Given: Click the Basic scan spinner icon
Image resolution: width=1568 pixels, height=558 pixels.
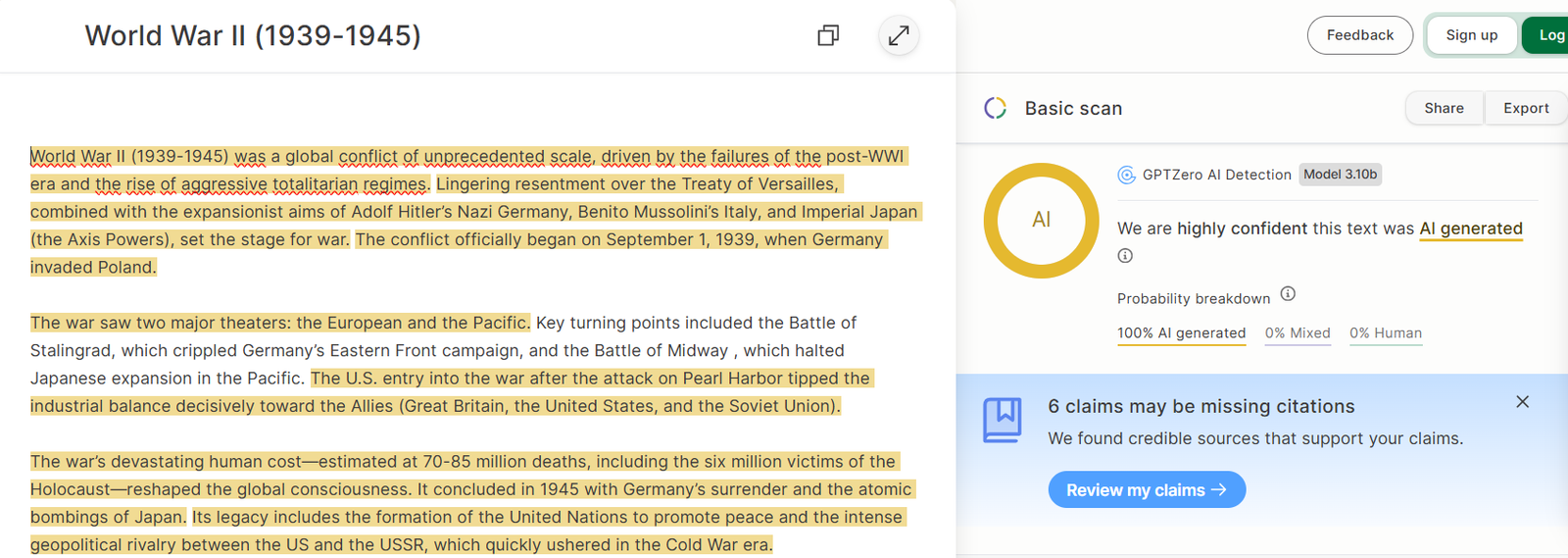Looking at the screenshot, I should coord(995,108).
